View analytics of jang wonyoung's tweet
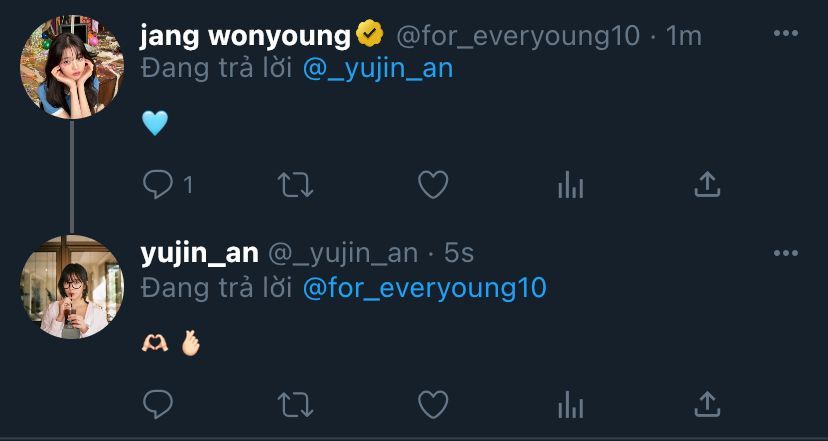The width and height of the screenshot is (828, 441). (x=570, y=185)
